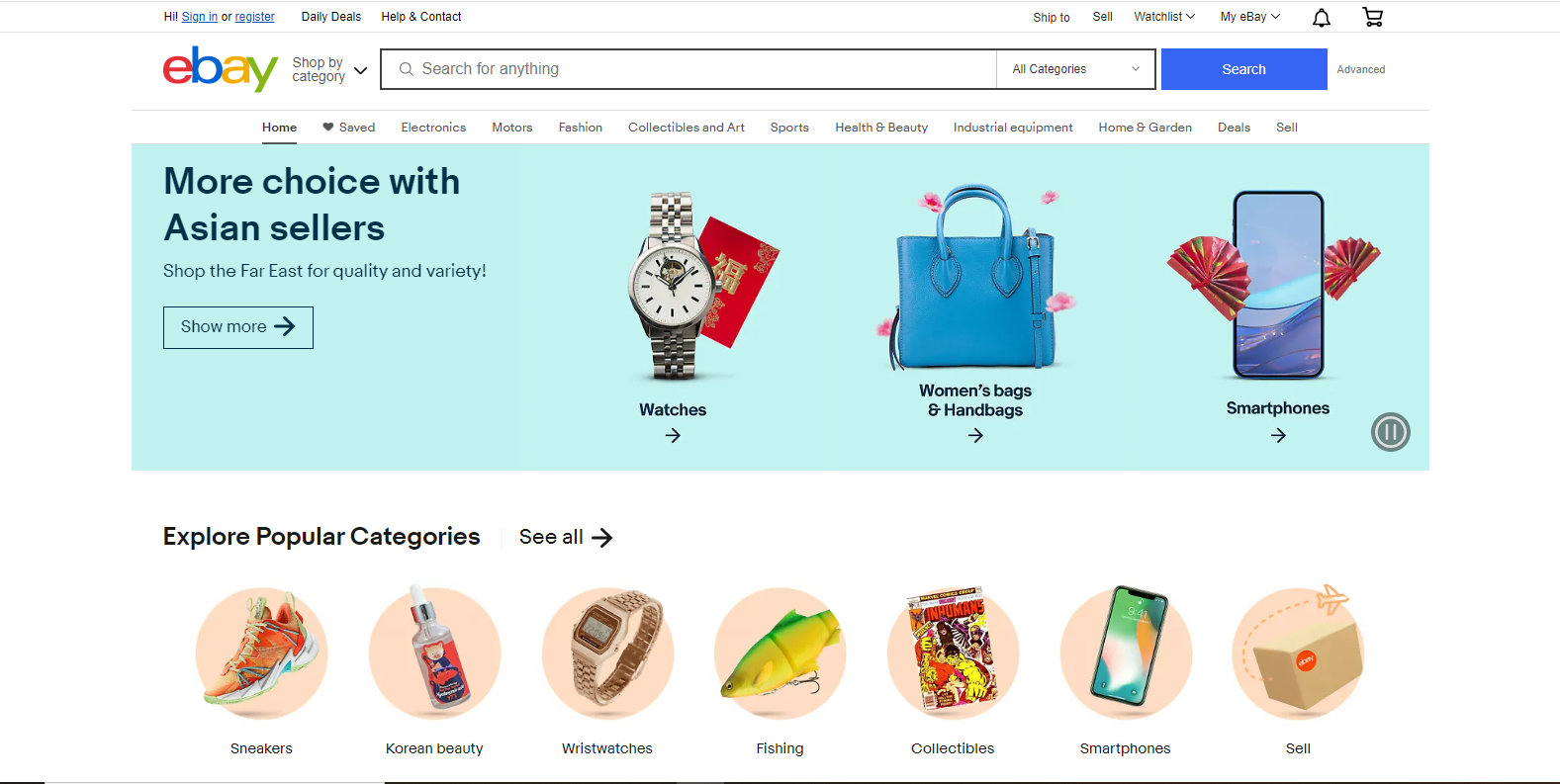Open the Fishing lure category icon
The width and height of the screenshot is (1560, 784).
pos(780,653)
